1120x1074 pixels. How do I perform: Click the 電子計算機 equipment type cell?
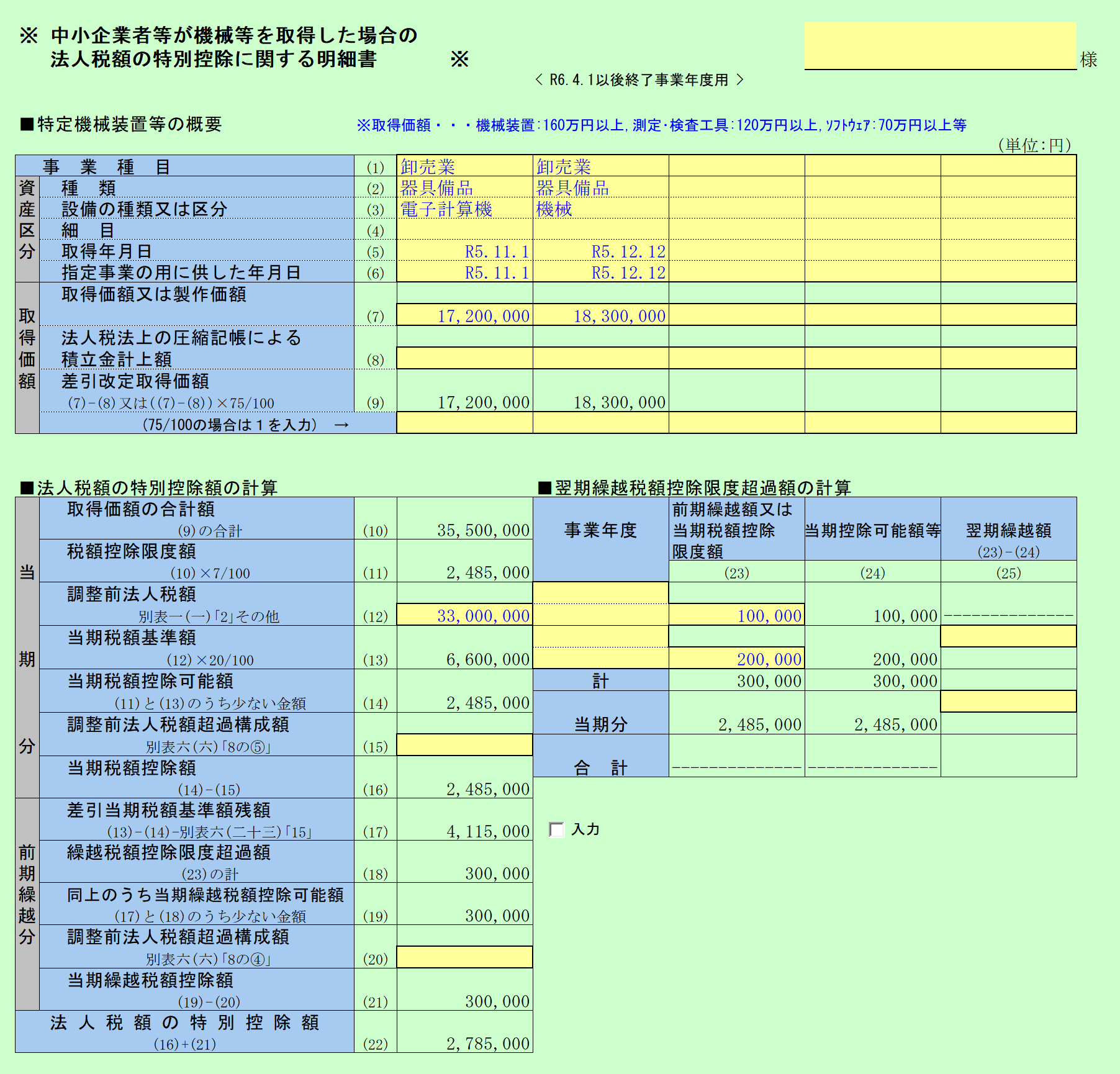(x=464, y=209)
